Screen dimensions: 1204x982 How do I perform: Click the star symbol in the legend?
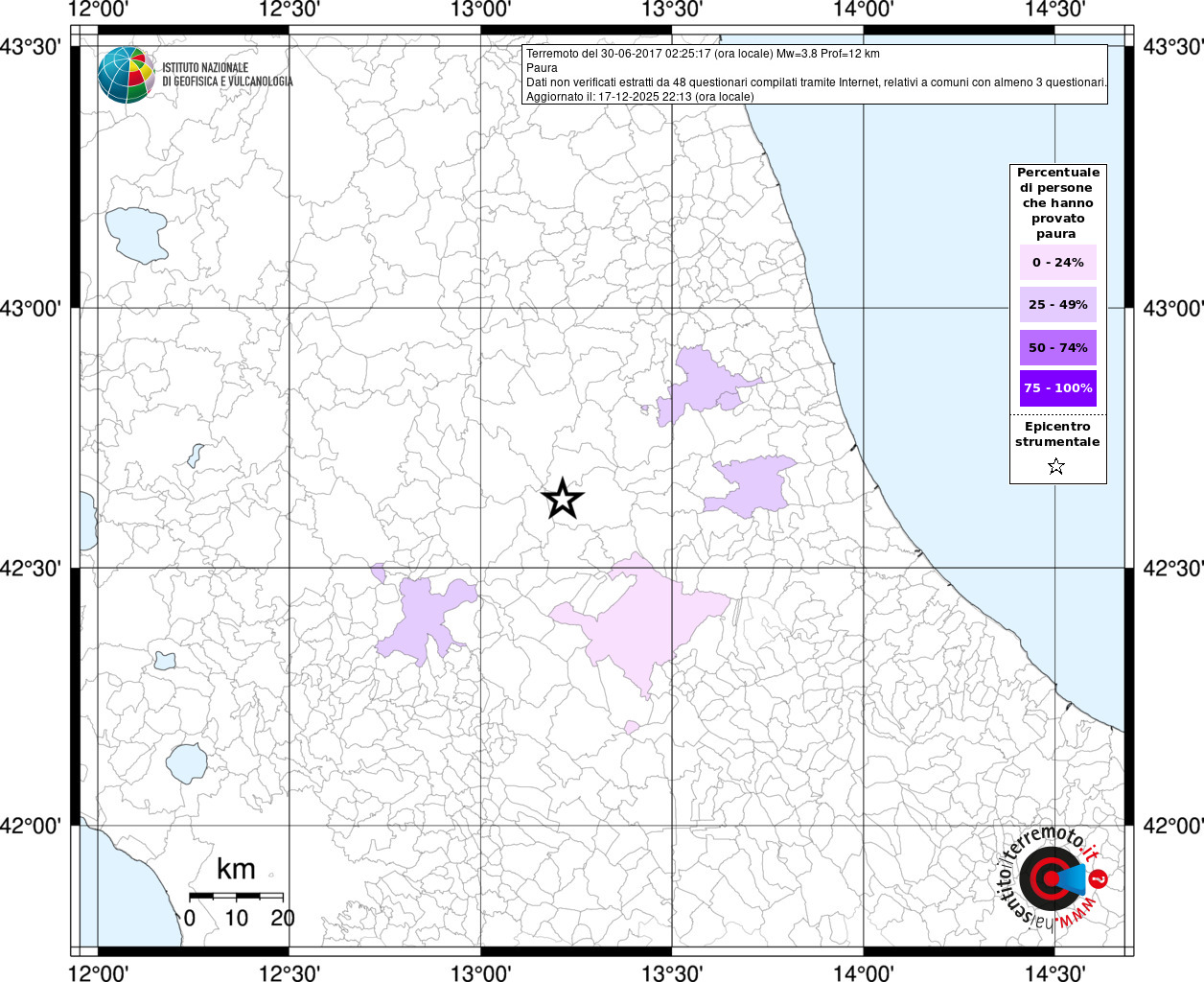click(1056, 467)
